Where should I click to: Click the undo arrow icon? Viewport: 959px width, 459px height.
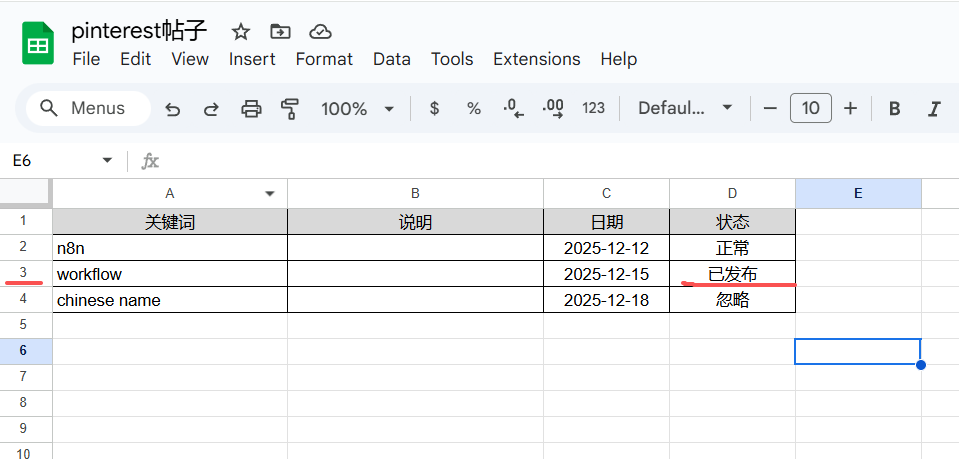click(x=173, y=109)
